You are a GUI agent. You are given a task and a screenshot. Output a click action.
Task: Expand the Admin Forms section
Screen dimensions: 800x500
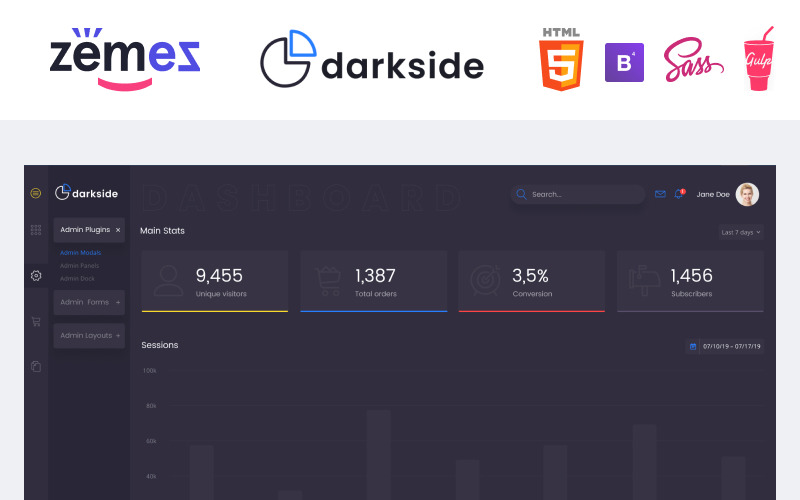pyautogui.click(x=117, y=302)
